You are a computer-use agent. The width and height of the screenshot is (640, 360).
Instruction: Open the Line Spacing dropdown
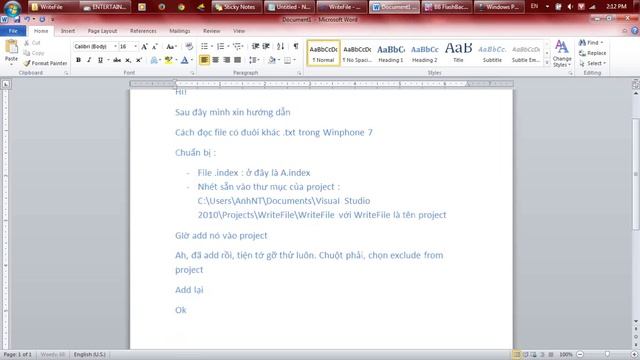coord(254,60)
